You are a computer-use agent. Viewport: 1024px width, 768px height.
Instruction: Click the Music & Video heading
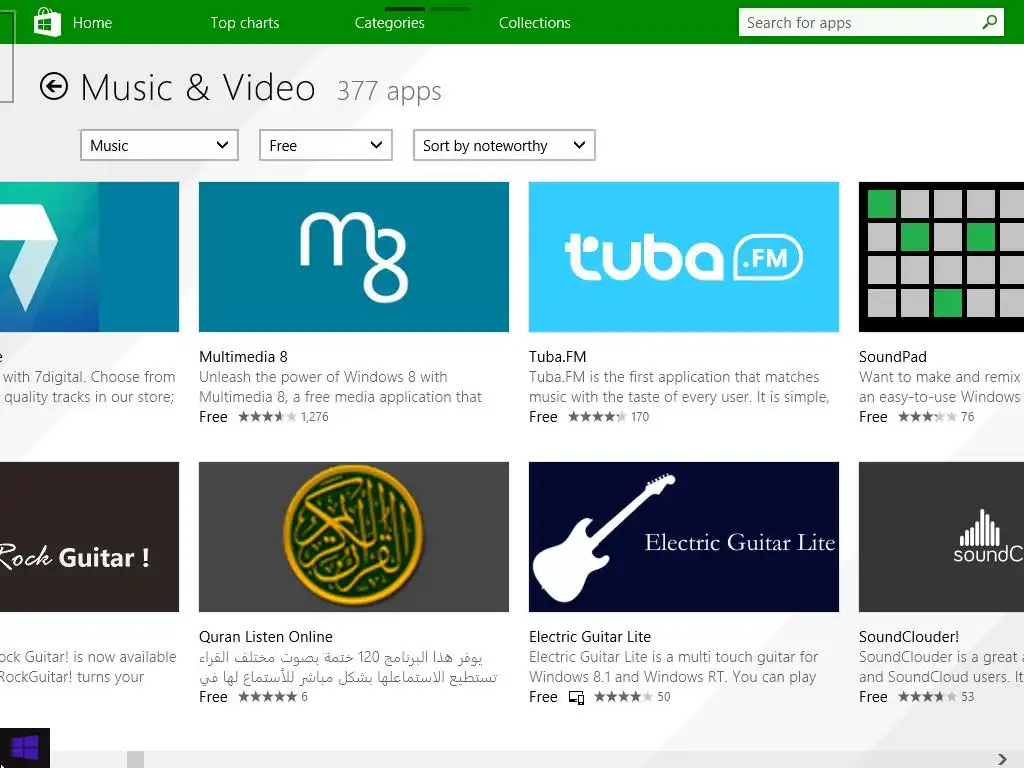(x=198, y=88)
